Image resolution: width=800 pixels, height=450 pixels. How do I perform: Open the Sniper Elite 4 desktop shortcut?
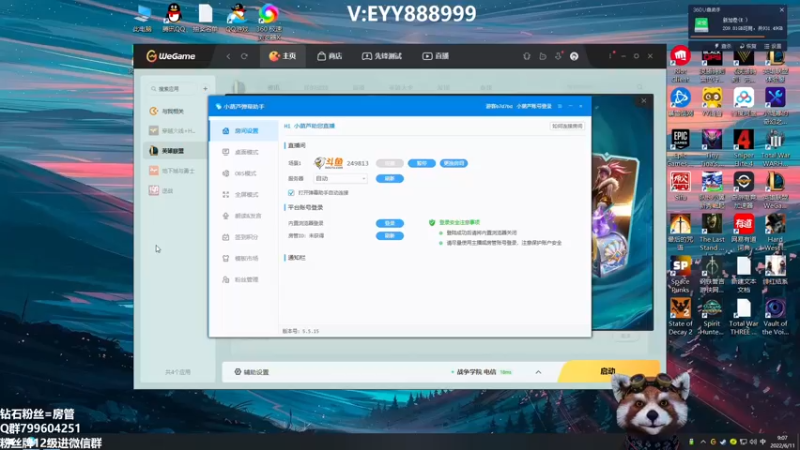pyautogui.click(x=743, y=148)
